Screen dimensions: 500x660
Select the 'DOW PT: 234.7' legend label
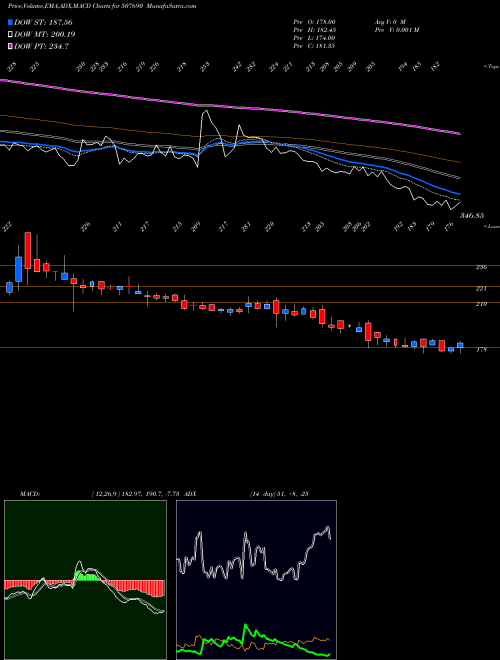click(x=41, y=46)
